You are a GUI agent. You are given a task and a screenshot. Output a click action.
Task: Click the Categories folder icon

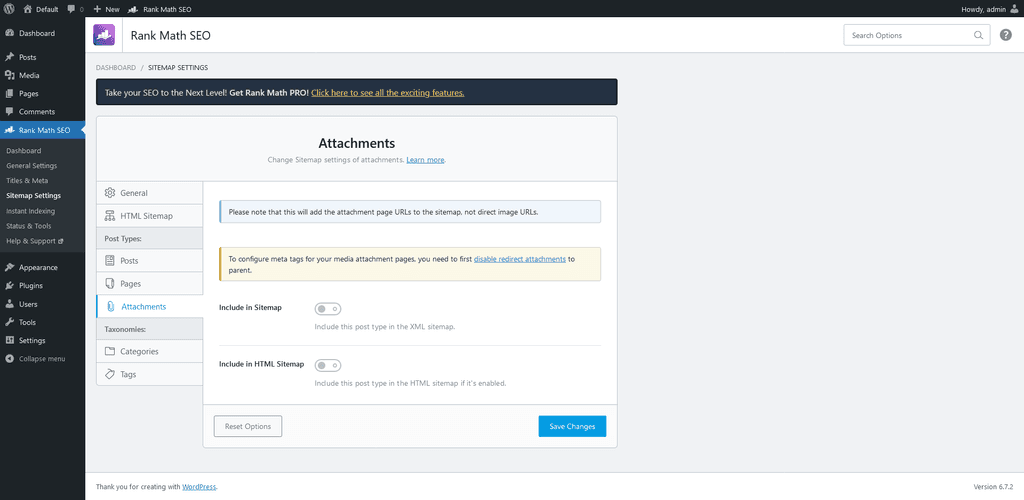click(110, 351)
